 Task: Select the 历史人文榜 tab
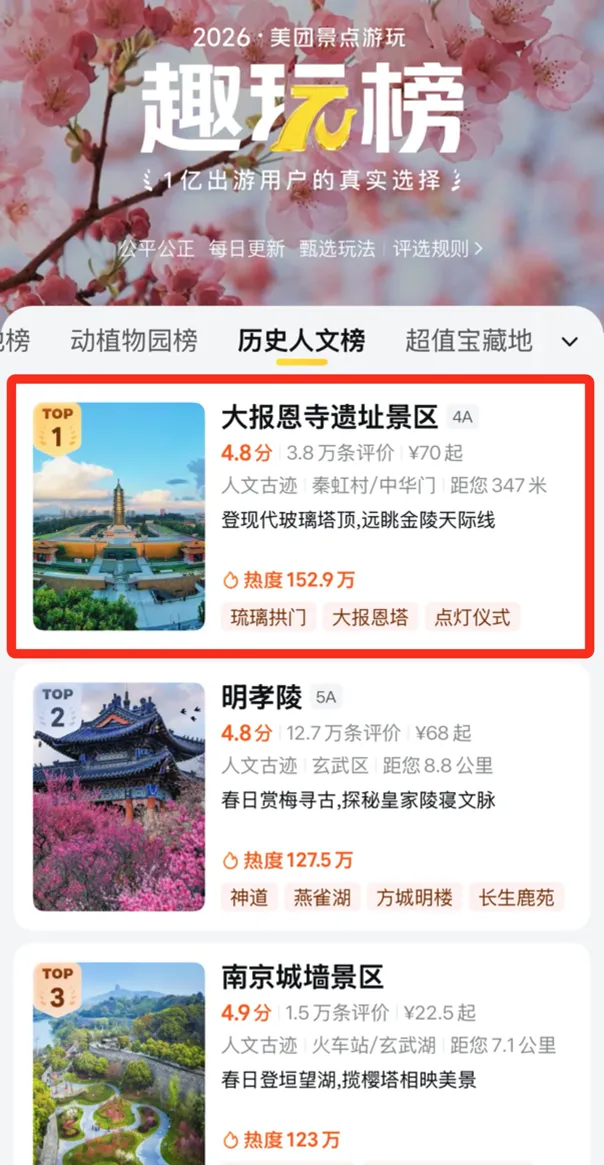coord(302,341)
